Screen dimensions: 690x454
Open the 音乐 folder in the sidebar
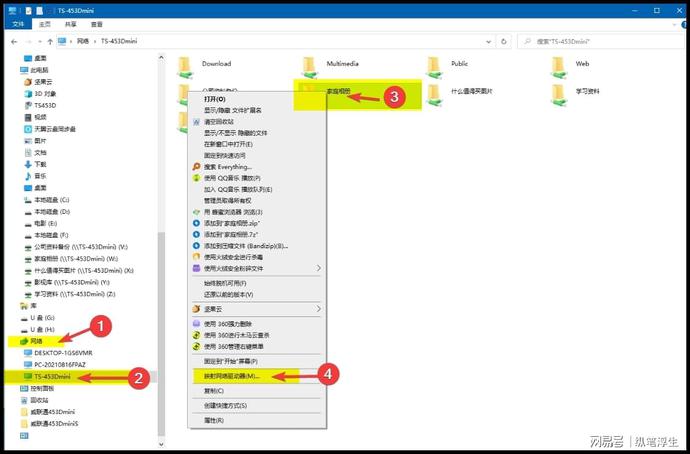tap(35, 176)
